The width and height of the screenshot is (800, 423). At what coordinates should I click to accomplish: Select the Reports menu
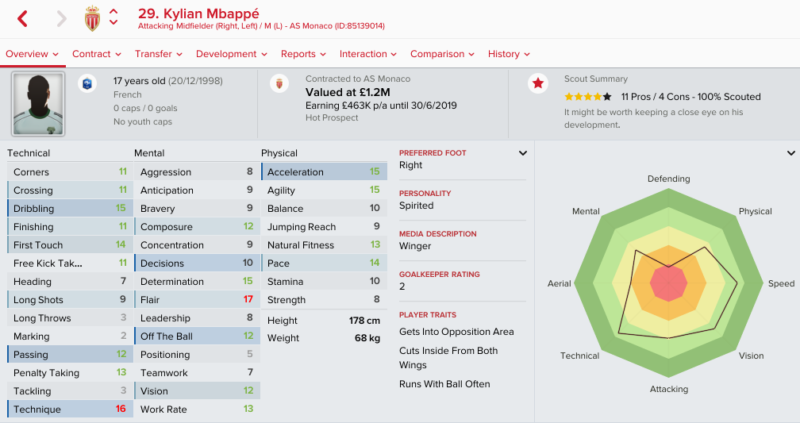click(303, 54)
